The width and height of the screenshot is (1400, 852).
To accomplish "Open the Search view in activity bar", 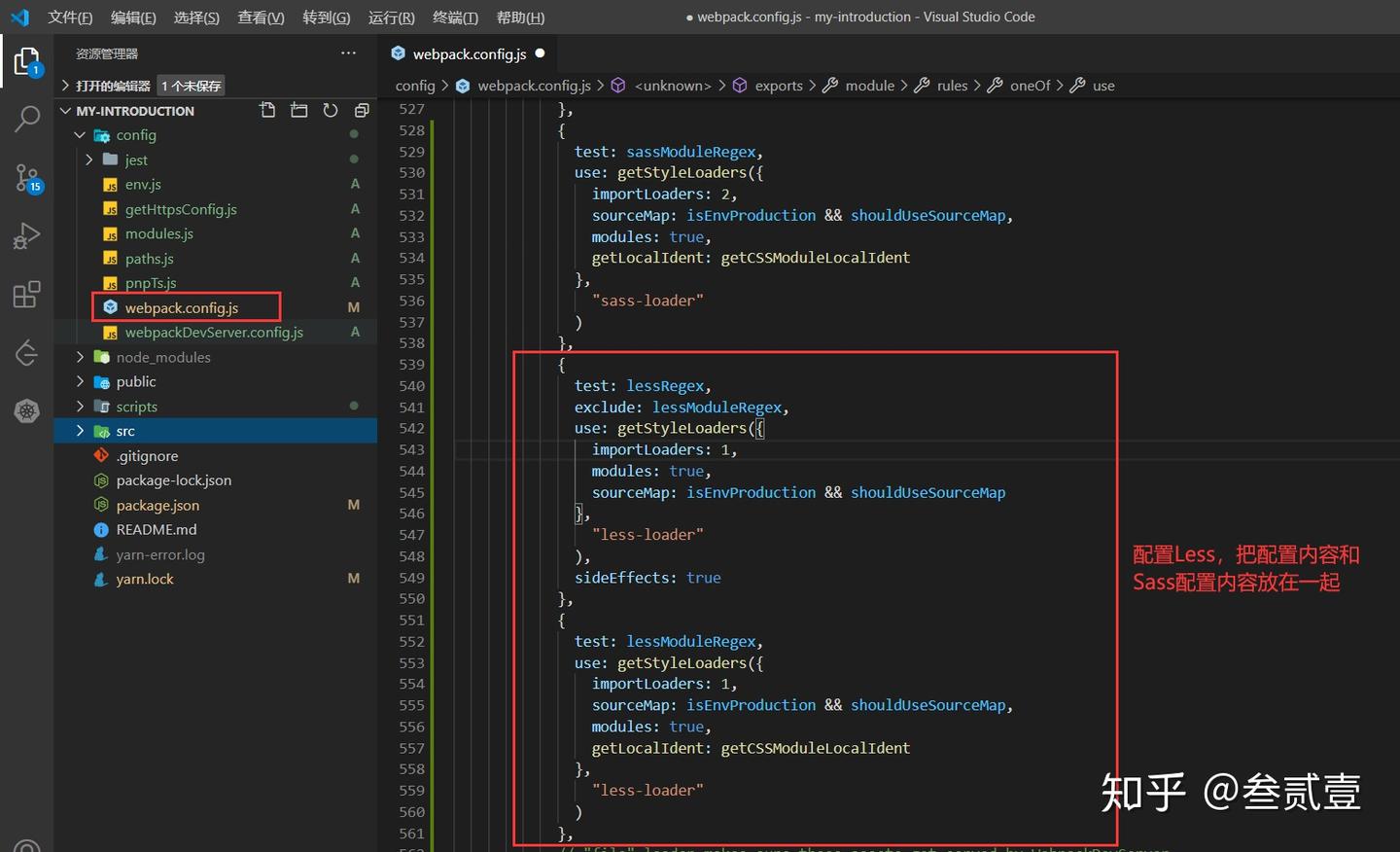I will [x=26, y=120].
